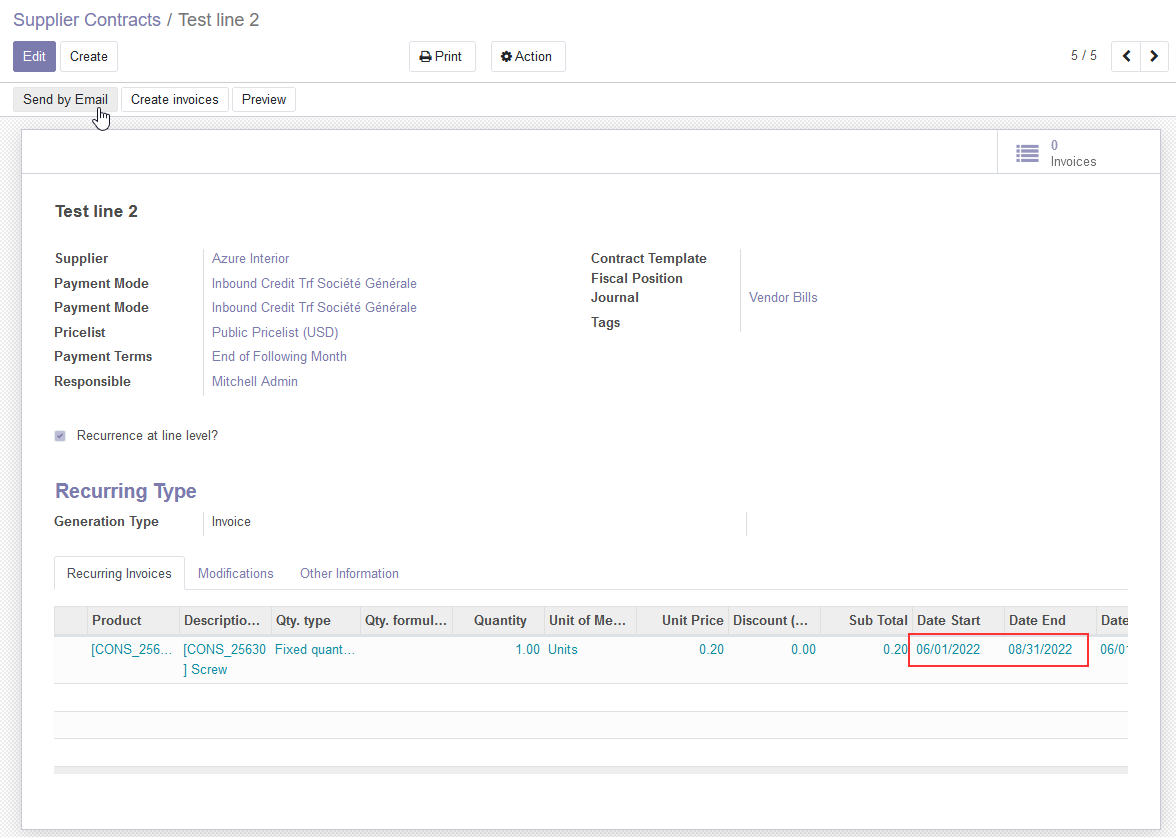Sort by Qty. formula column header
1176x837 pixels.
click(406, 620)
